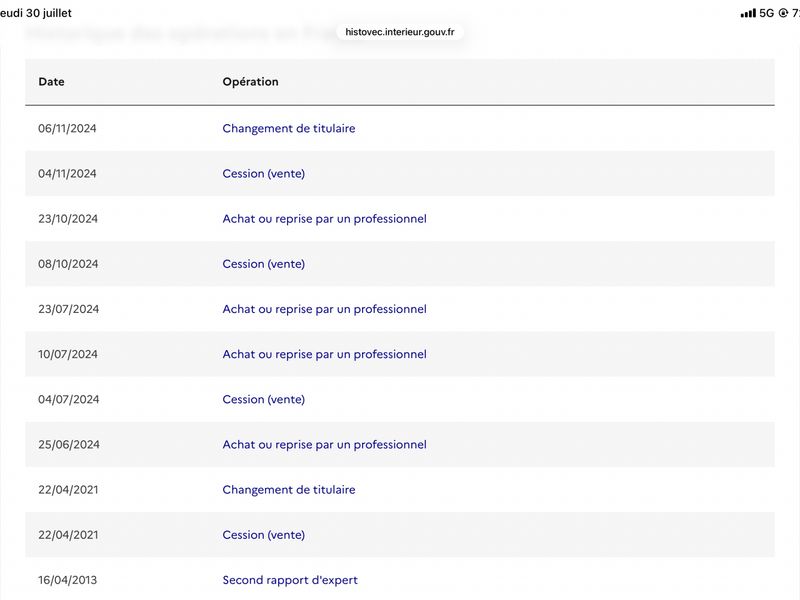Open Achat ou reprise entry from 23/10/2024
This screenshot has width=800, height=600.
[324, 219]
